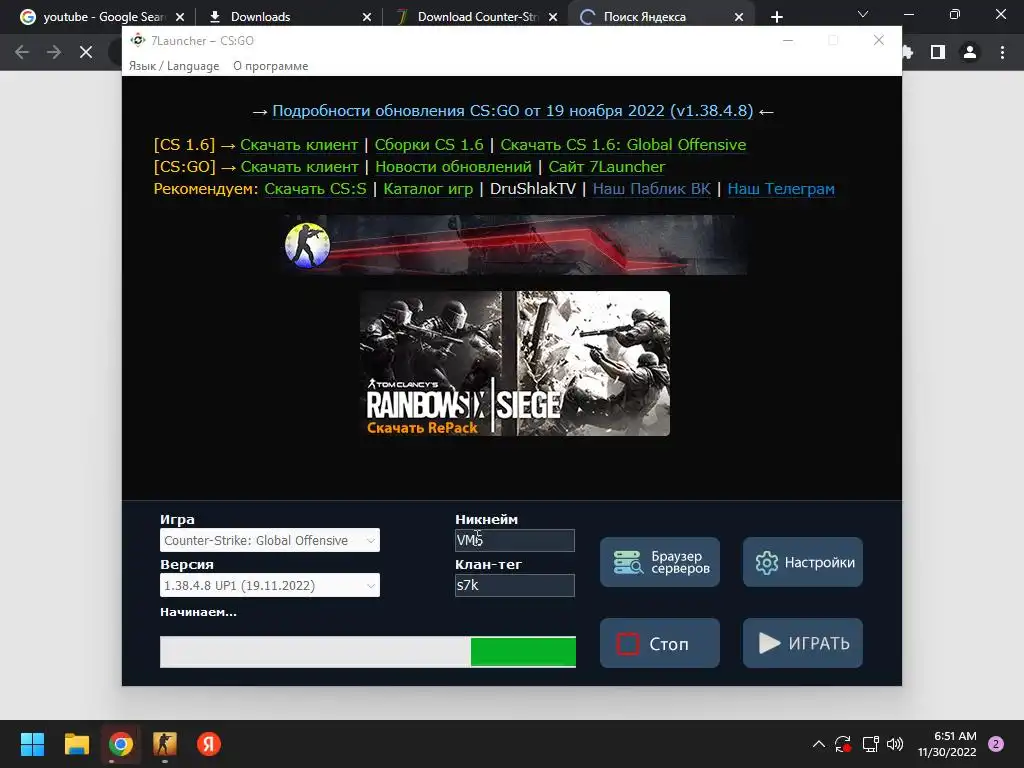Image resolution: width=1024 pixels, height=768 pixels.
Task: Open notification badge showing 2
Action: [x=996, y=744]
